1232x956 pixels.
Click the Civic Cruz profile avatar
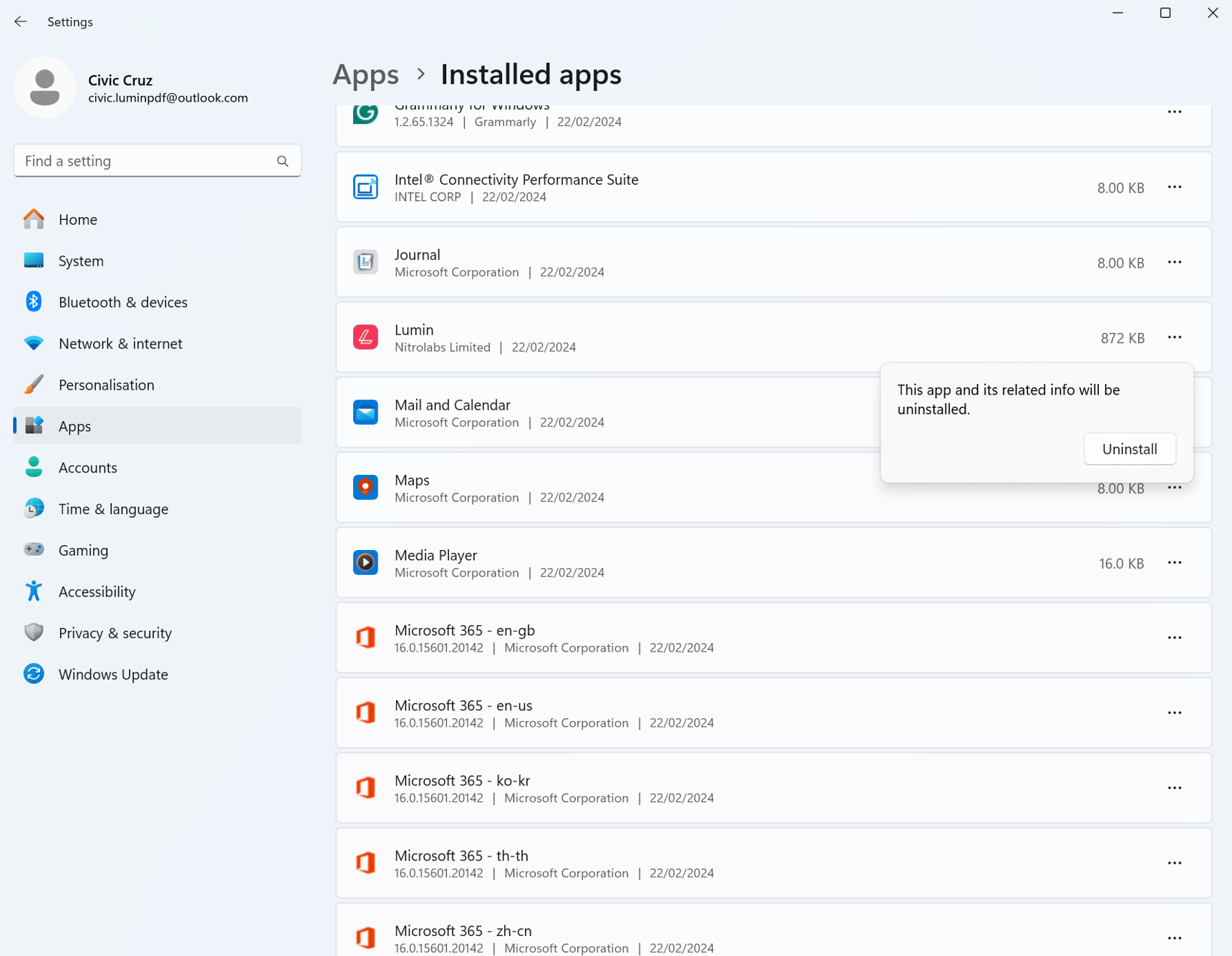click(x=44, y=87)
